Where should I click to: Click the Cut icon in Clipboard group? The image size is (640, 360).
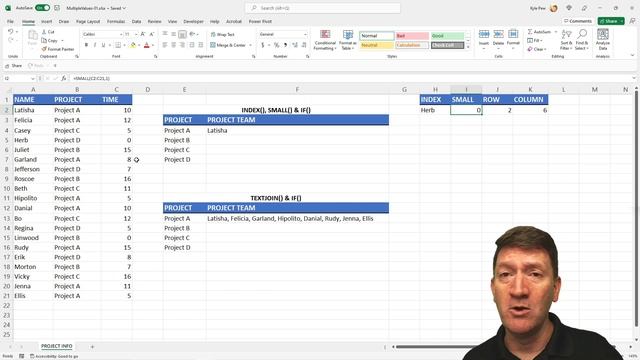coord(44,32)
